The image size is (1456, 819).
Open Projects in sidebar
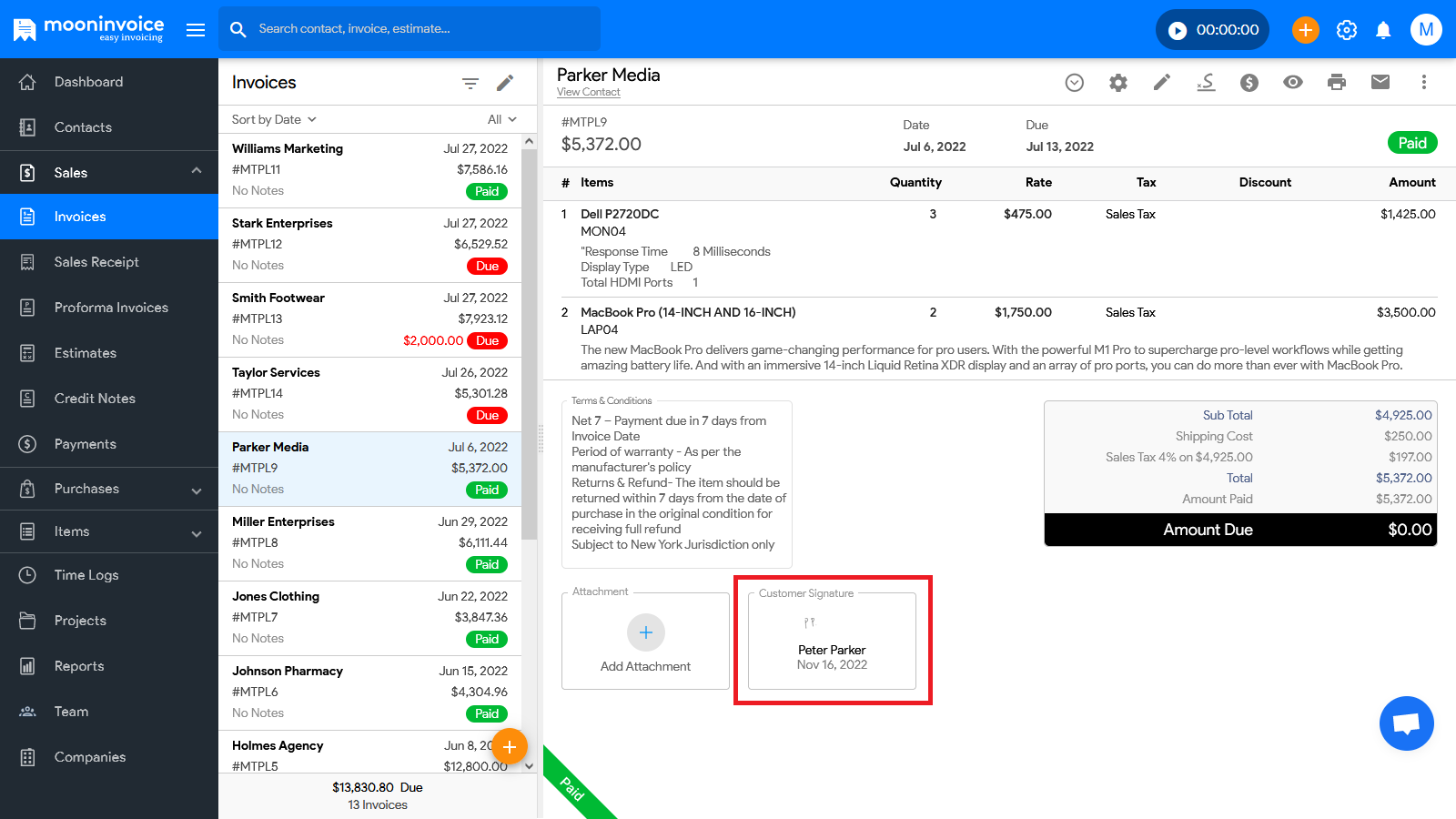(109, 621)
